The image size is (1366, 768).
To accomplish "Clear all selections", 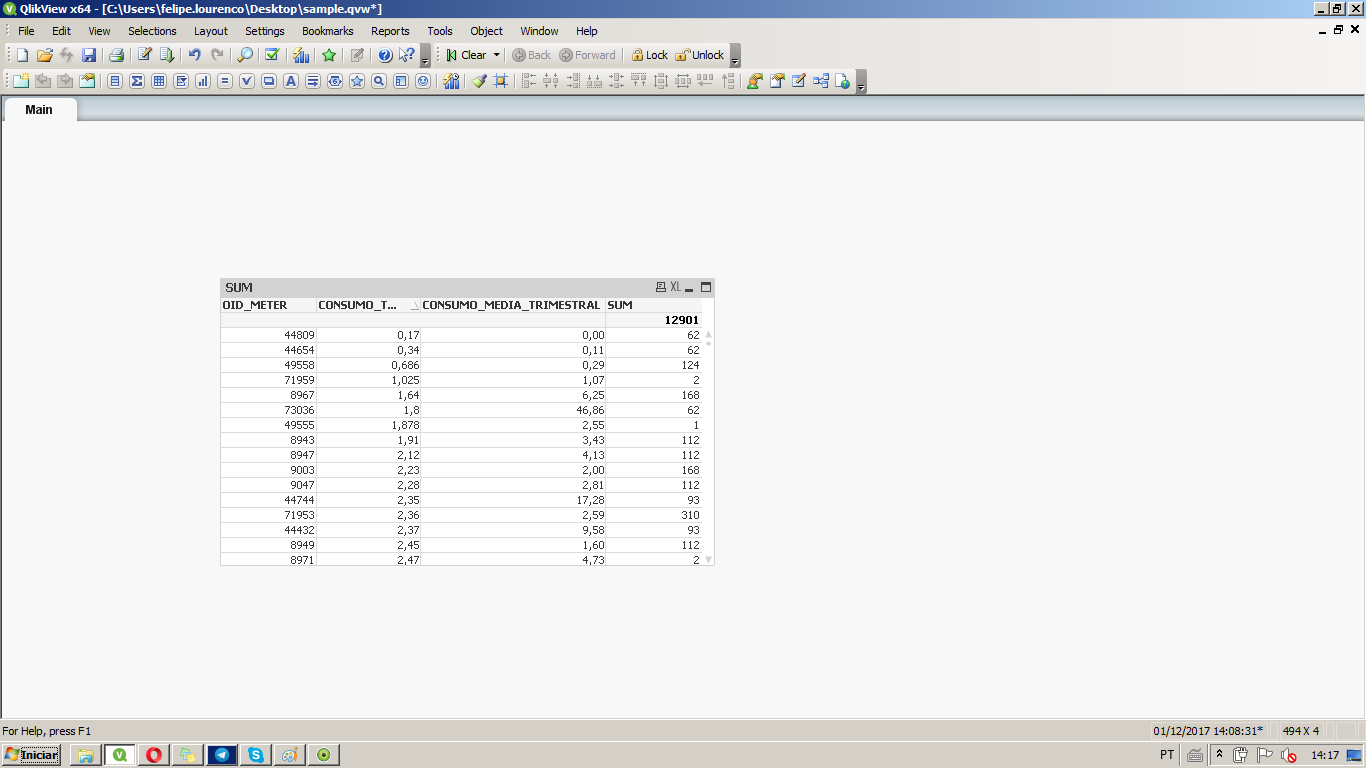I will (466, 55).
